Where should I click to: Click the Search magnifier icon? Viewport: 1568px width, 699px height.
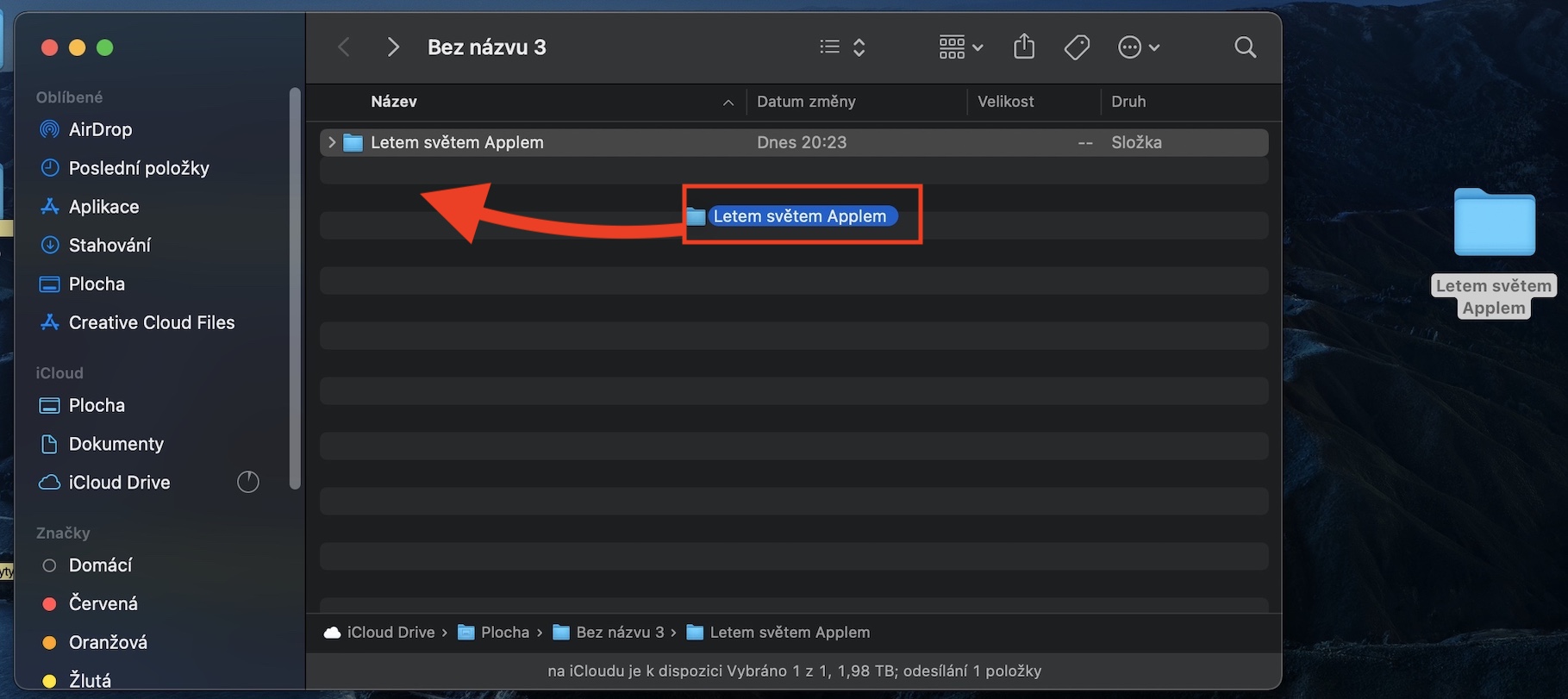click(1245, 47)
